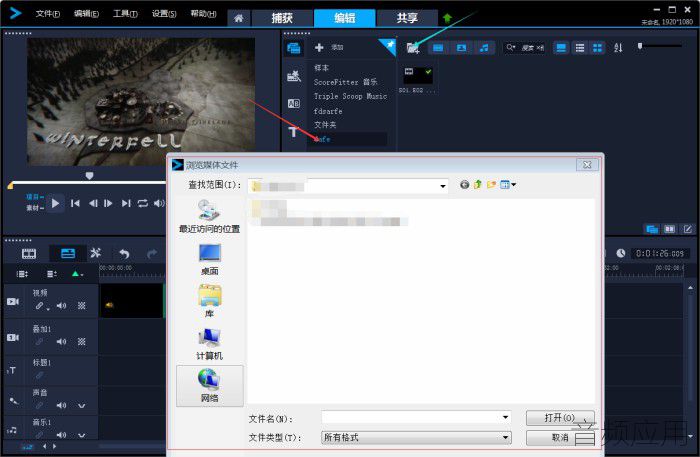Step back one frame in preview
700x457 pixels.
click(x=93, y=204)
